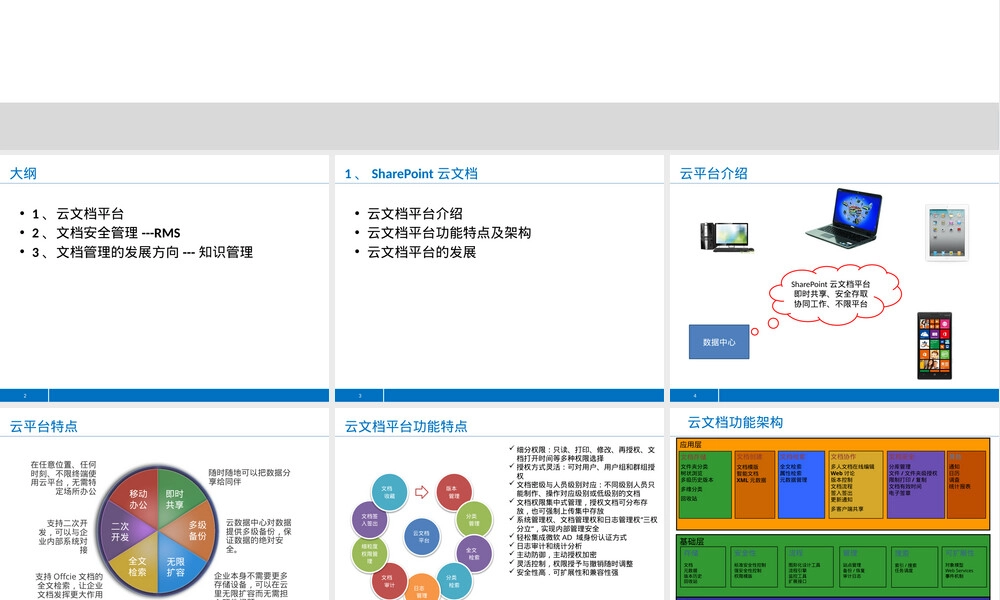Click the slide number 4 in the footer
Image resolution: width=1000 pixels, height=600 pixels.
695,396
